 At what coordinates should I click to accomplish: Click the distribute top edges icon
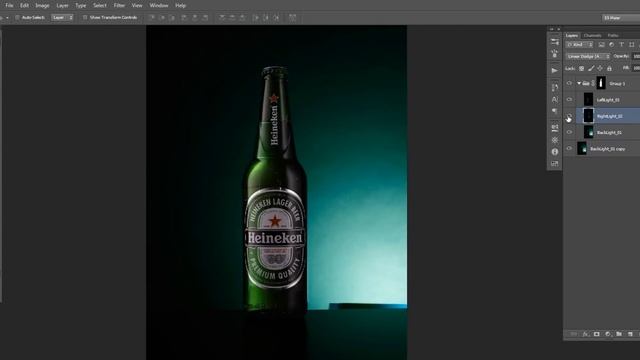[x=222, y=18]
